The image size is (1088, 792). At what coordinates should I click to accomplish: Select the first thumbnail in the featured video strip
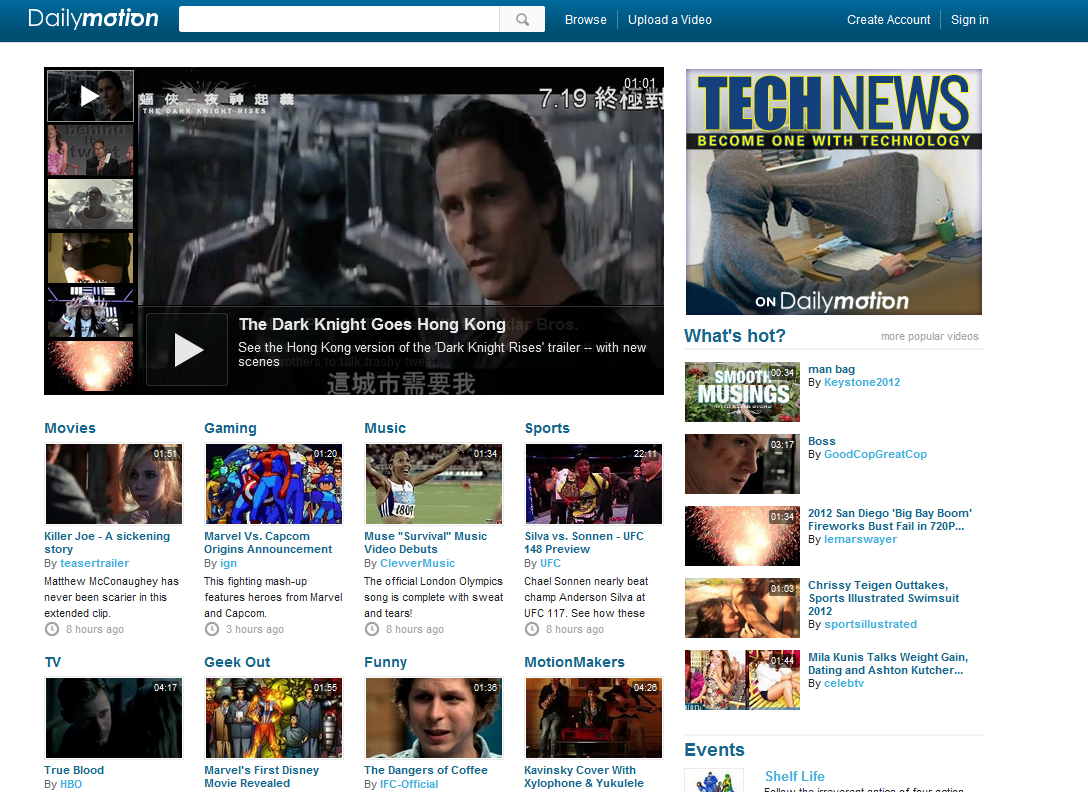[x=90, y=95]
